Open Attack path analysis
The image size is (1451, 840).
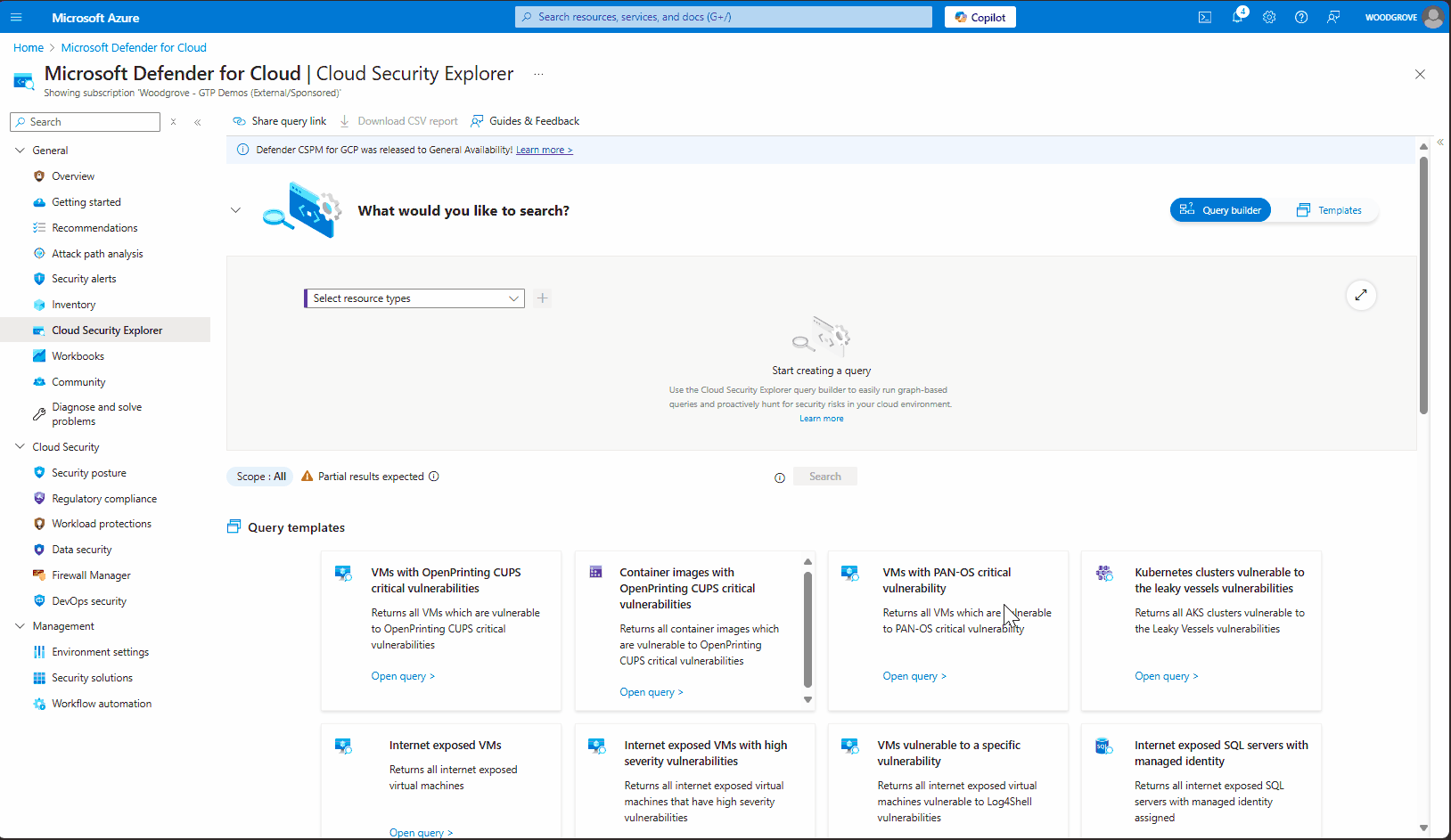pos(97,254)
